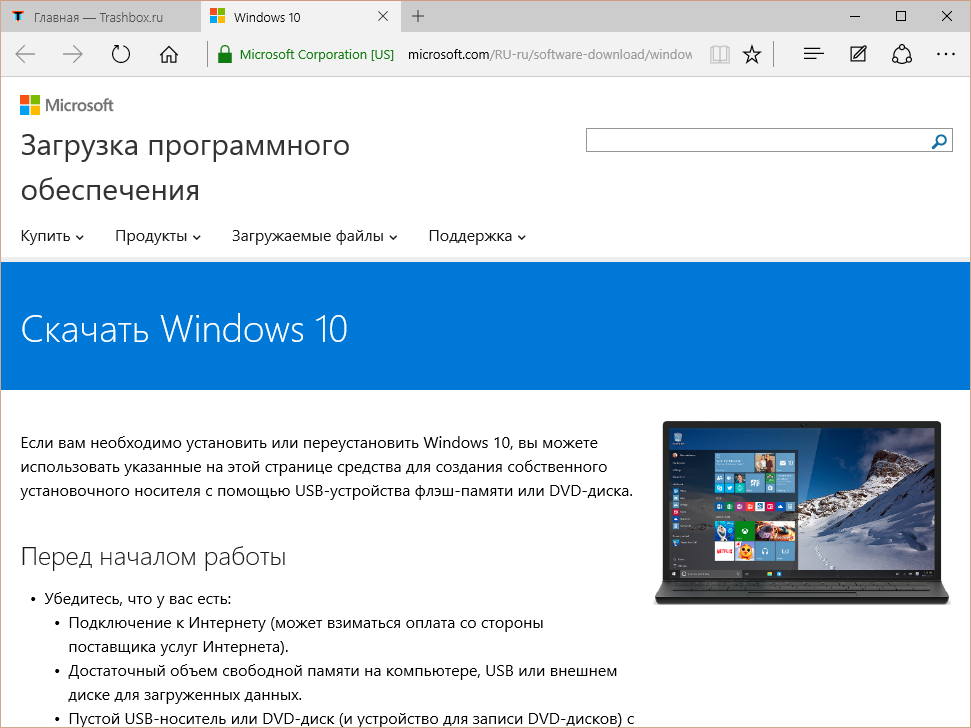971x728 pixels.
Task: Expand the Поддержка dropdown menu
Action: pos(477,237)
